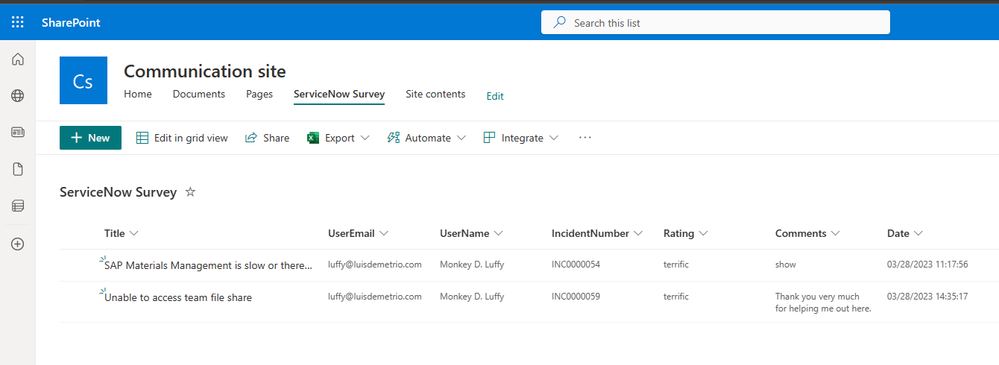Image resolution: width=999 pixels, height=365 pixels.
Task: Open the Communication site title
Action: click(205, 71)
